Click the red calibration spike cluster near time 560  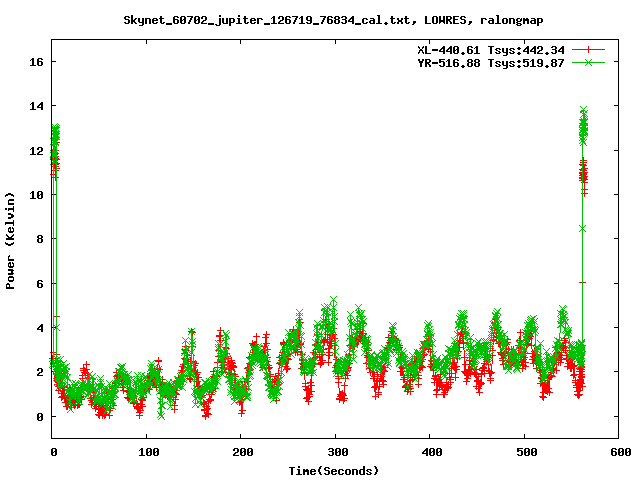pos(584,176)
